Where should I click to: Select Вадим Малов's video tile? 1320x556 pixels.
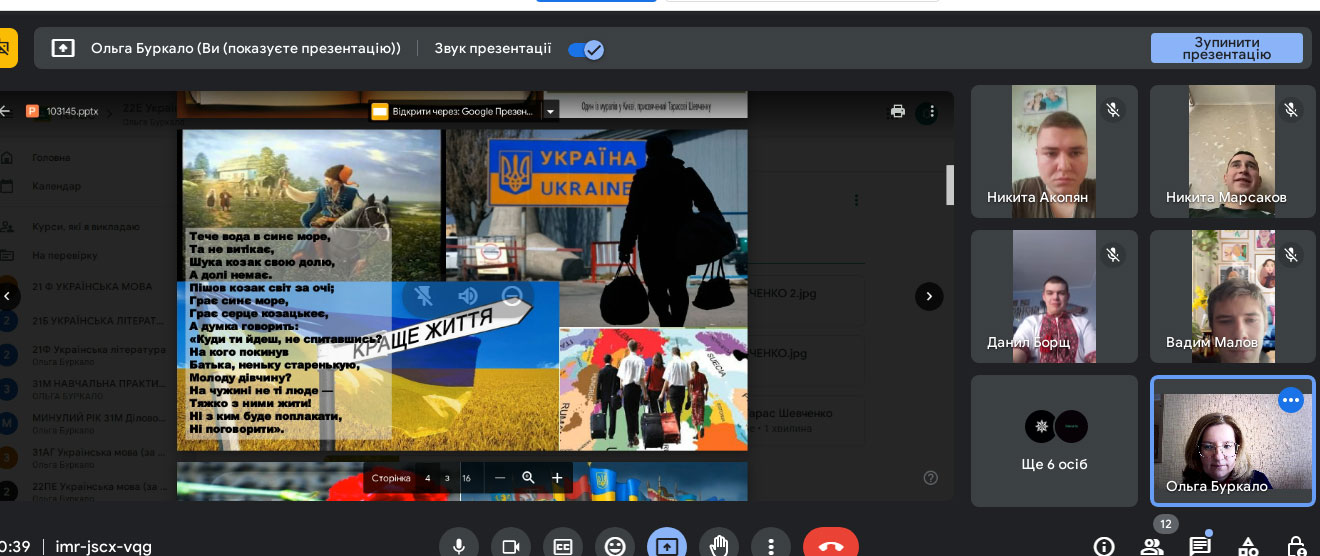click(1232, 296)
